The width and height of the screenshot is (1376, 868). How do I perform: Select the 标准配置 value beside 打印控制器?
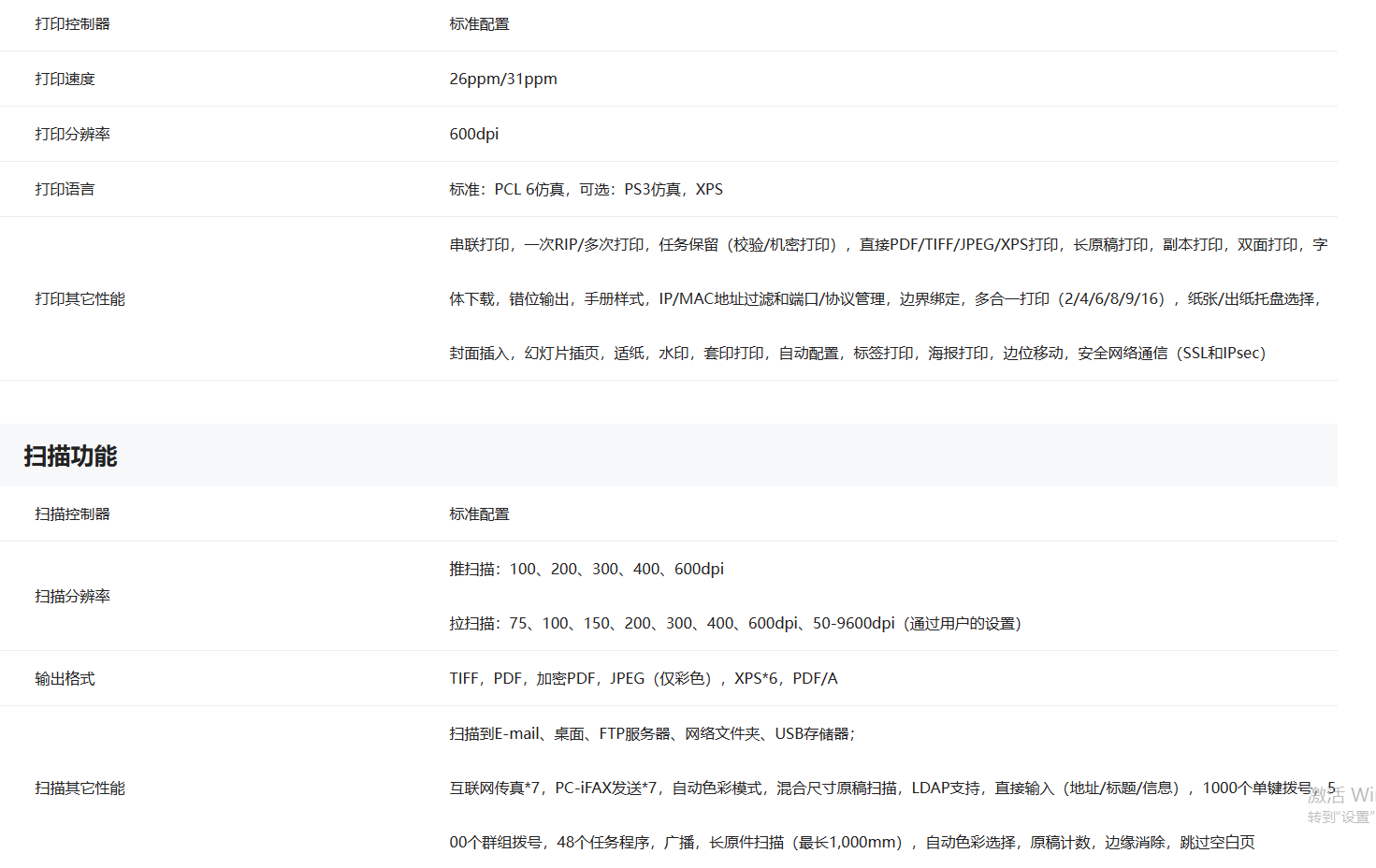coord(479,24)
